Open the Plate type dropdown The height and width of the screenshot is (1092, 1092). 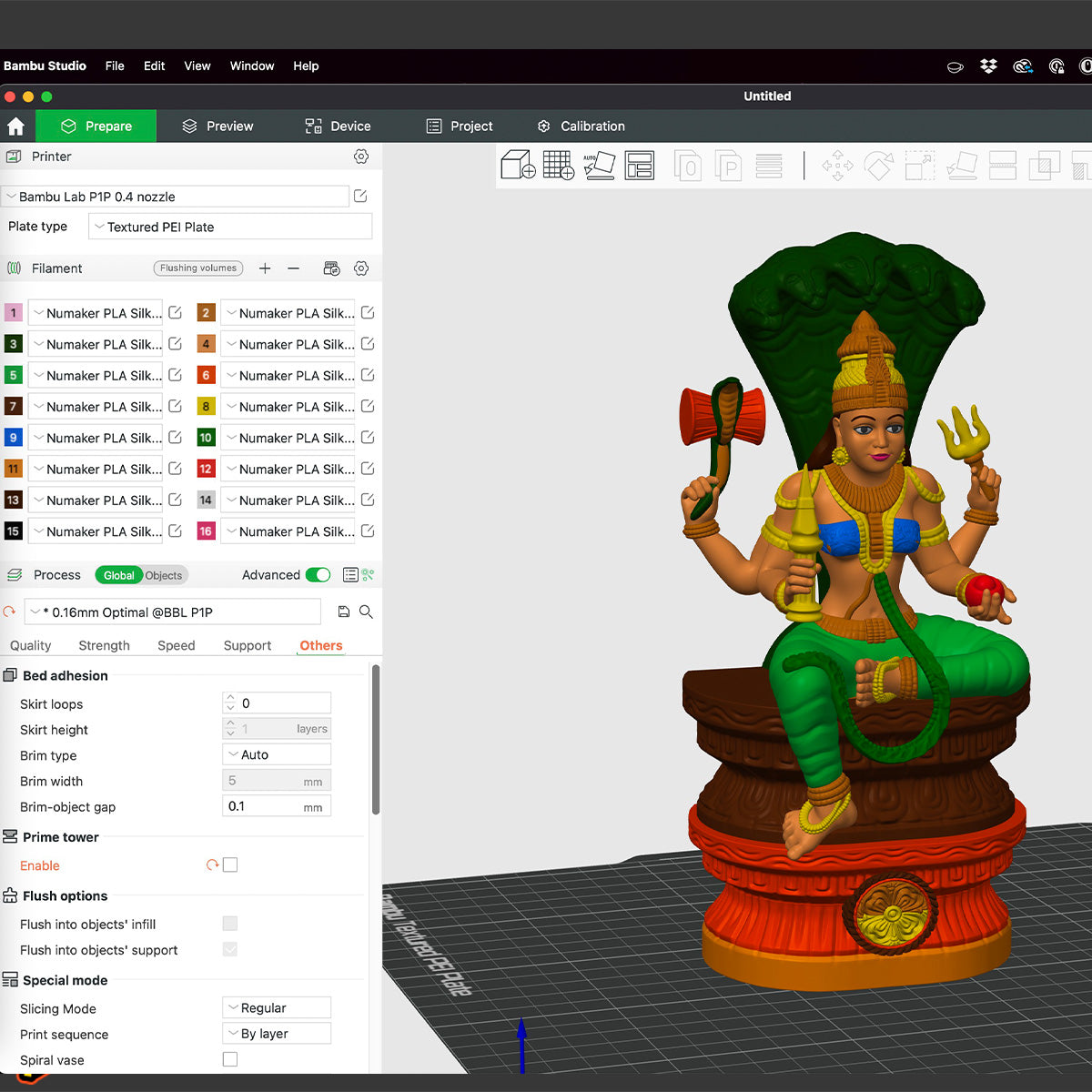point(230,227)
